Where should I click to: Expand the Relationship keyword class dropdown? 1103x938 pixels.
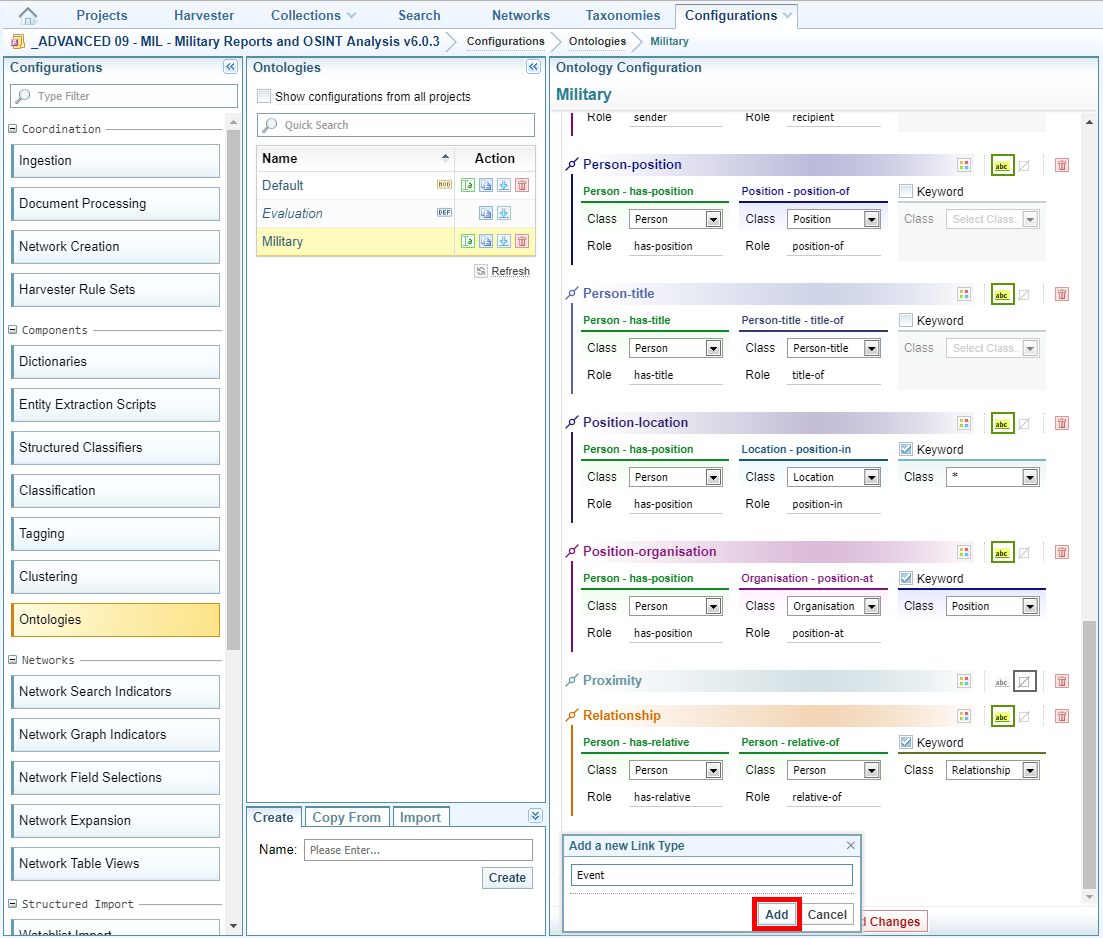click(x=1030, y=770)
